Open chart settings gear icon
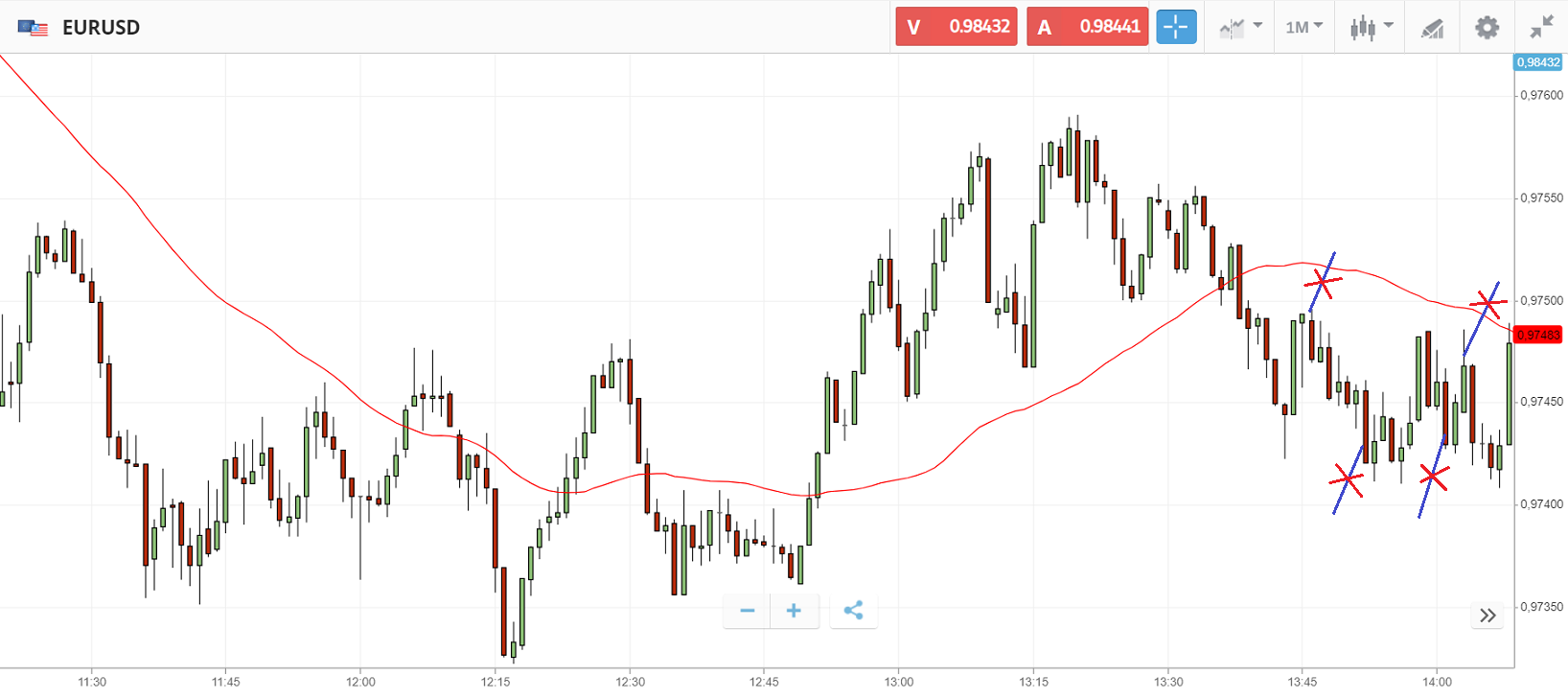Viewport: 1568px width, 699px height. point(1487,27)
